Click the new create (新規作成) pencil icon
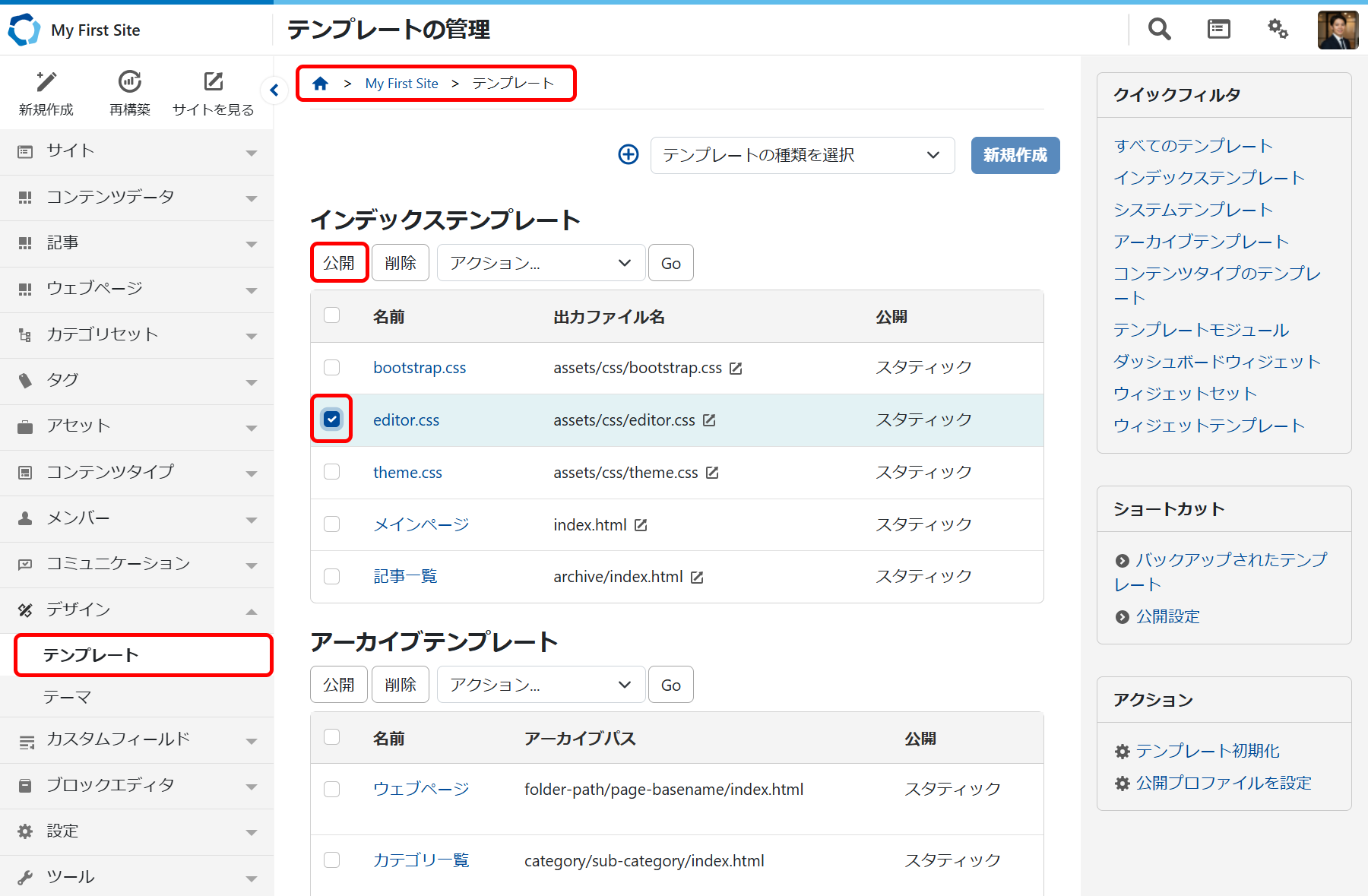 [46, 82]
